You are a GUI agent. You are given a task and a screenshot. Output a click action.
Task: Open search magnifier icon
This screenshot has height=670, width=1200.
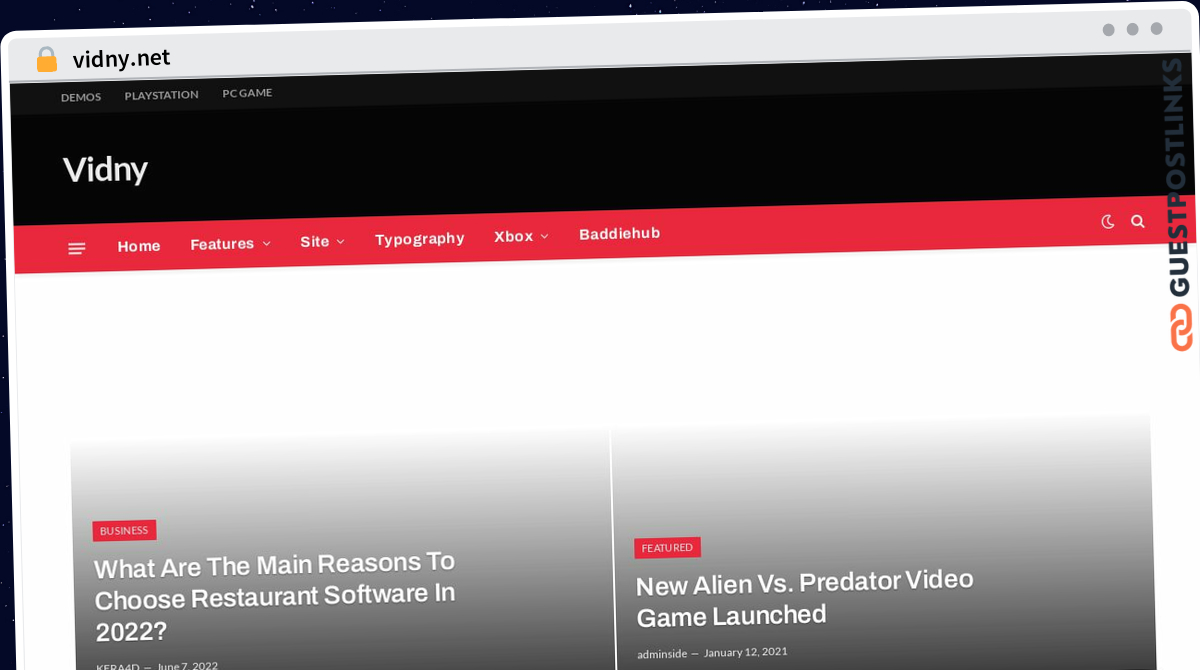(1138, 221)
